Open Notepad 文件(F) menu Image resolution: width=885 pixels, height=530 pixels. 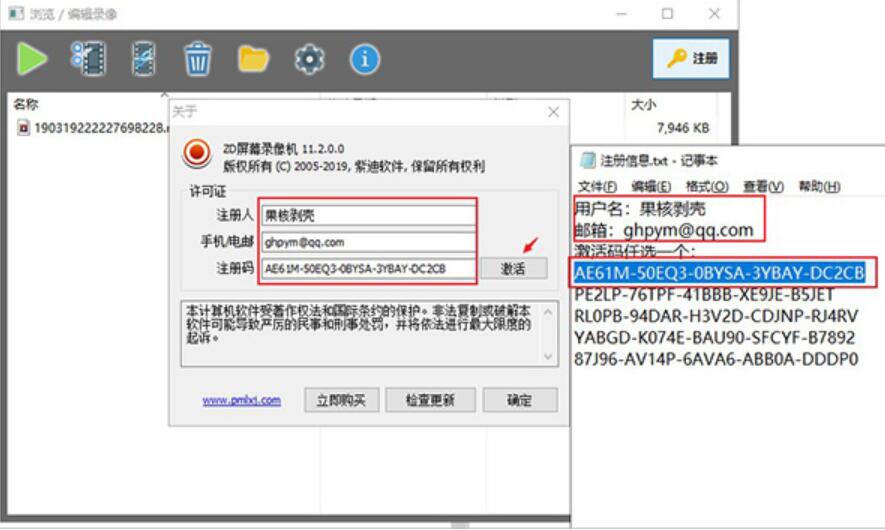pos(597,186)
